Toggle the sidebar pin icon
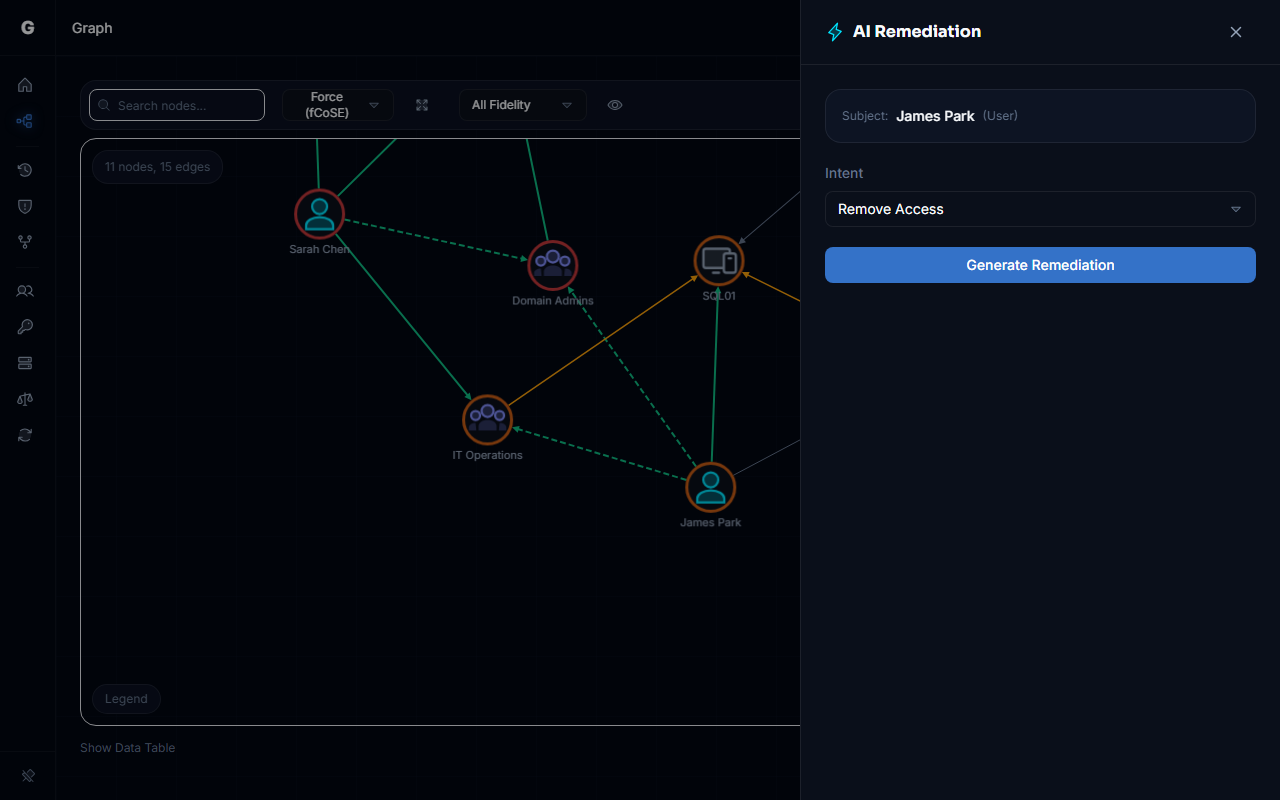 [x=28, y=775]
